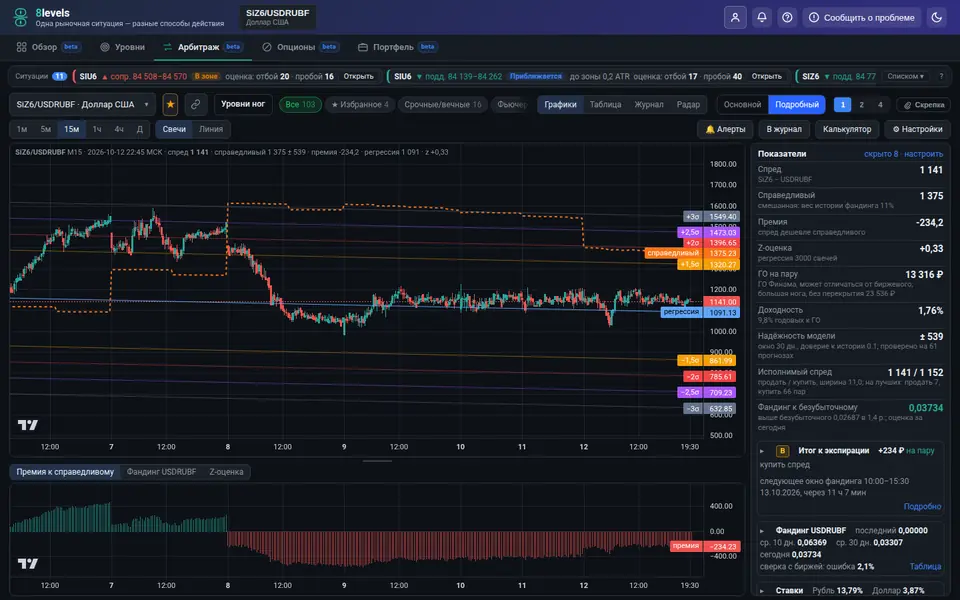Image resolution: width=960 pixels, height=600 pixels.
Task: Click the TradingView logo on main chart
Action: (28, 424)
